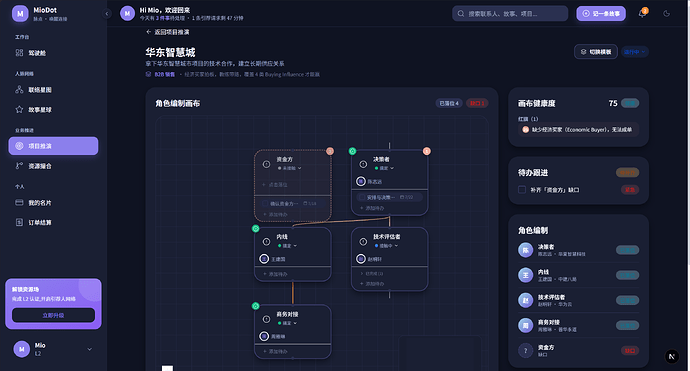Image resolution: width=690 pixels, height=371 pixels.
Task: Click the role icon in the 决策者 card
Action: (363, 164)
